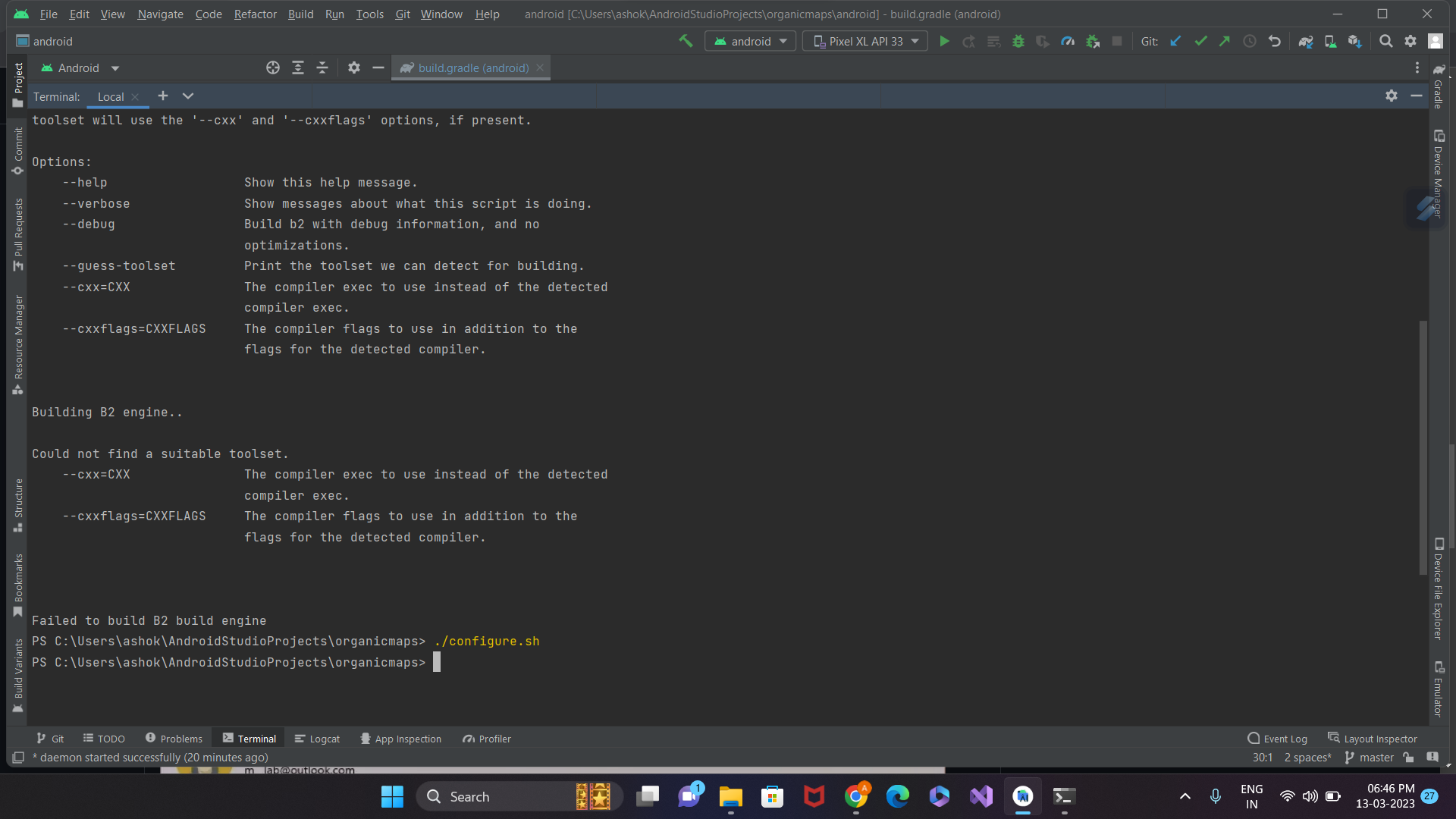Add a new terminal tab with plus
This screenshot has height=819, width=1456.
[x=163, y=96]
